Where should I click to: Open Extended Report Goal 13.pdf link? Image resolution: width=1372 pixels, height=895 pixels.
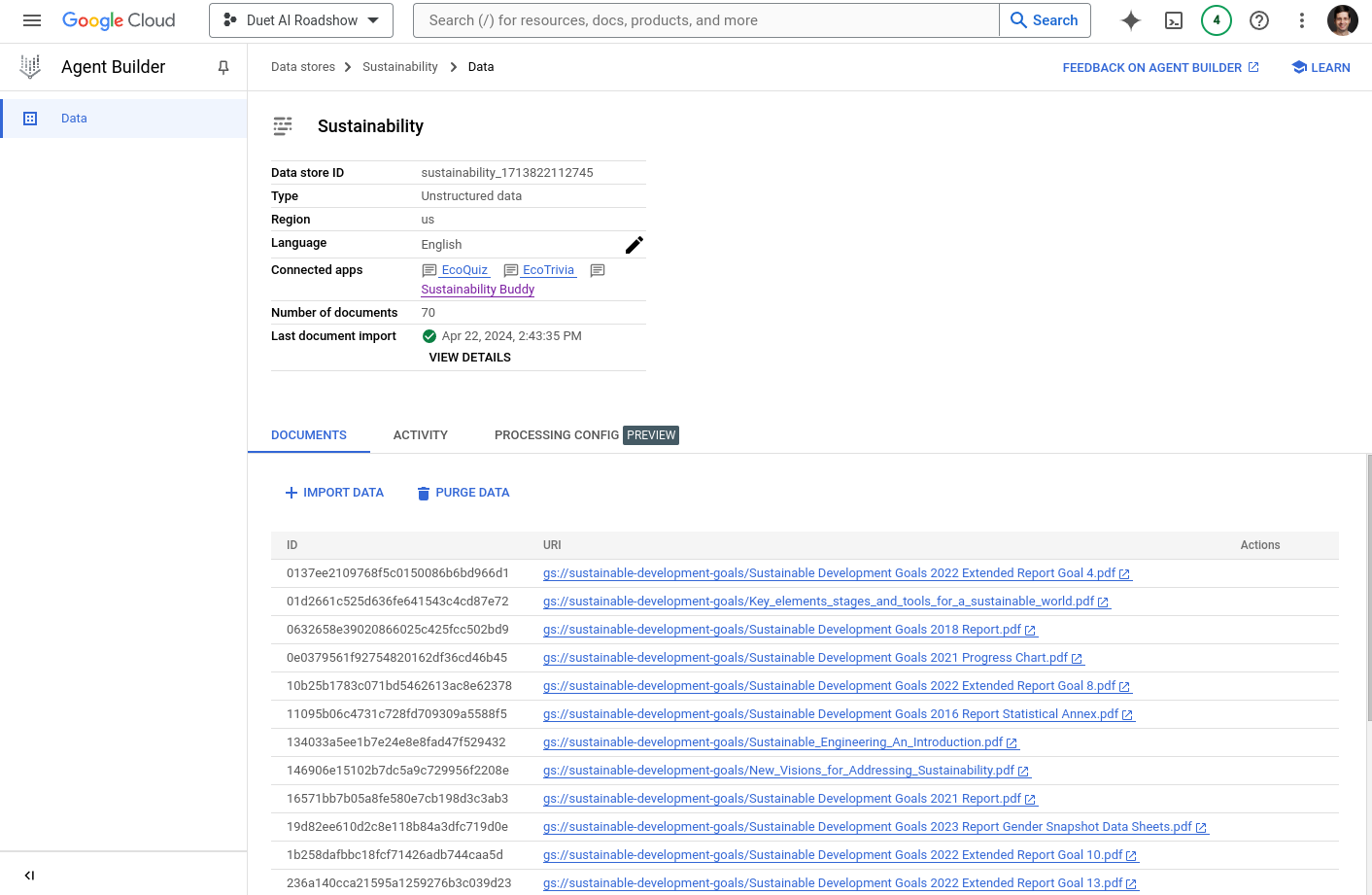[x=833, y=883]
